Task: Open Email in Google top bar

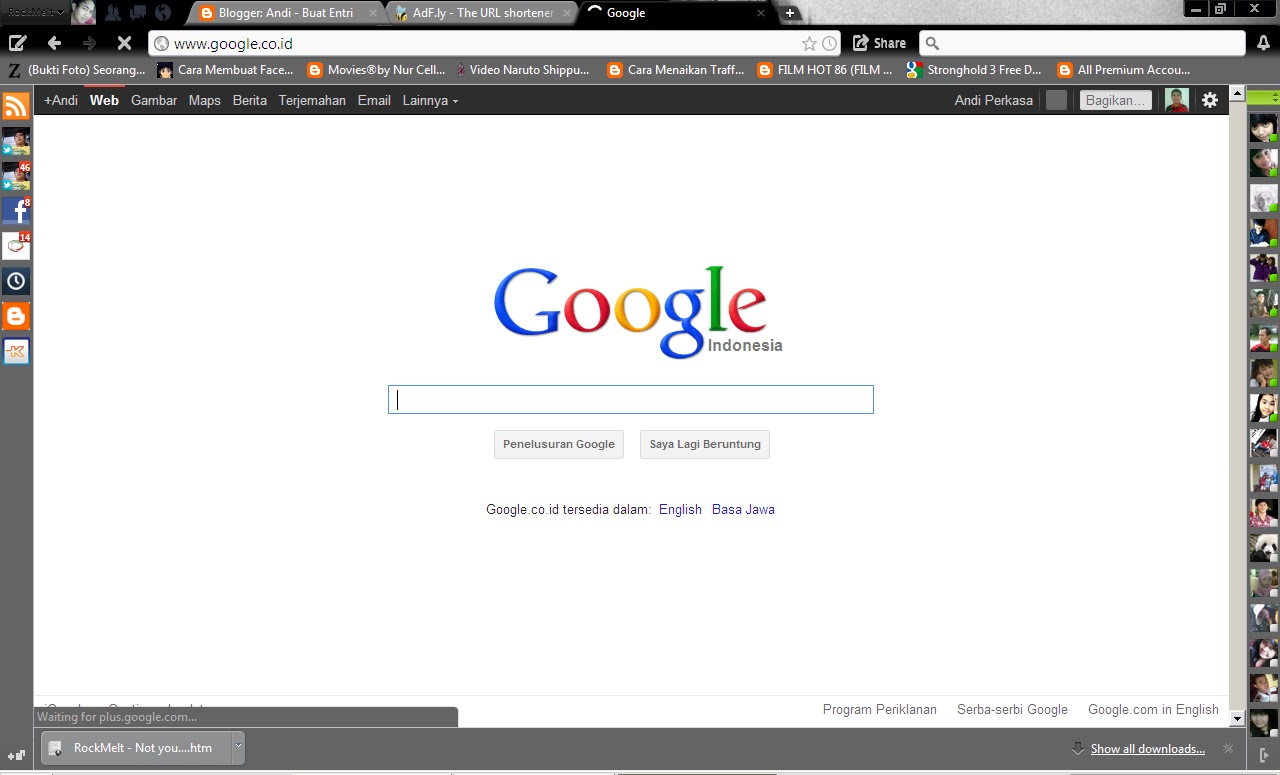Action: [374, 100]
